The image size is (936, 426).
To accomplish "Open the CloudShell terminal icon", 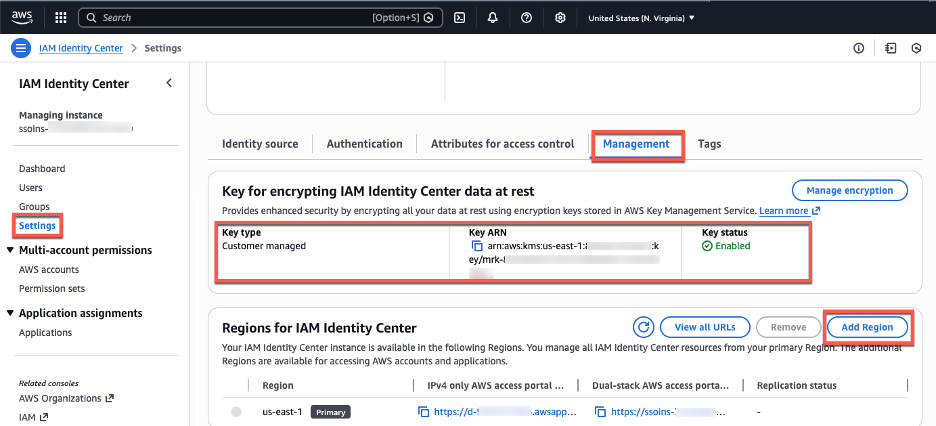I will coord(459,18).
